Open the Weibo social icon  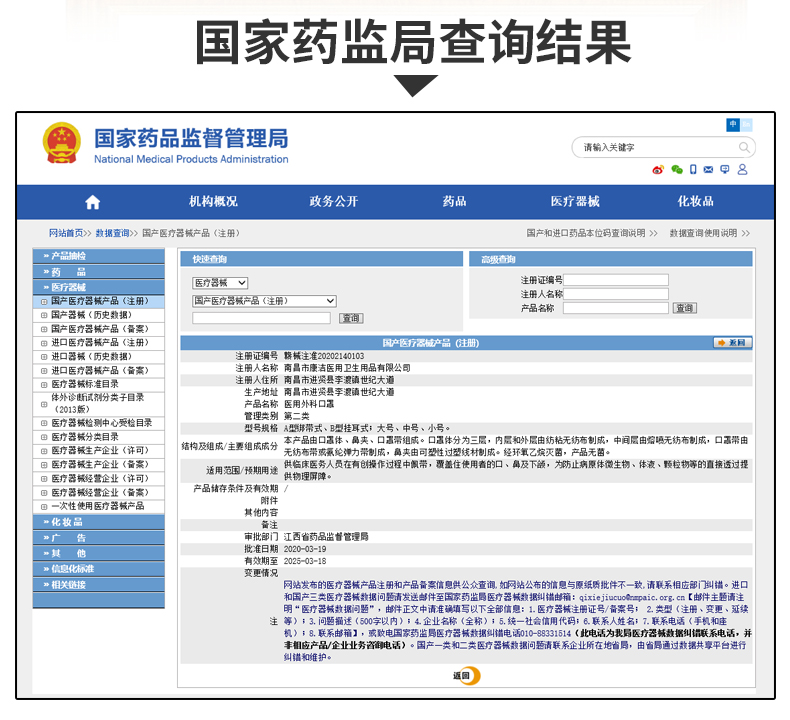click(x=658, y=170)
